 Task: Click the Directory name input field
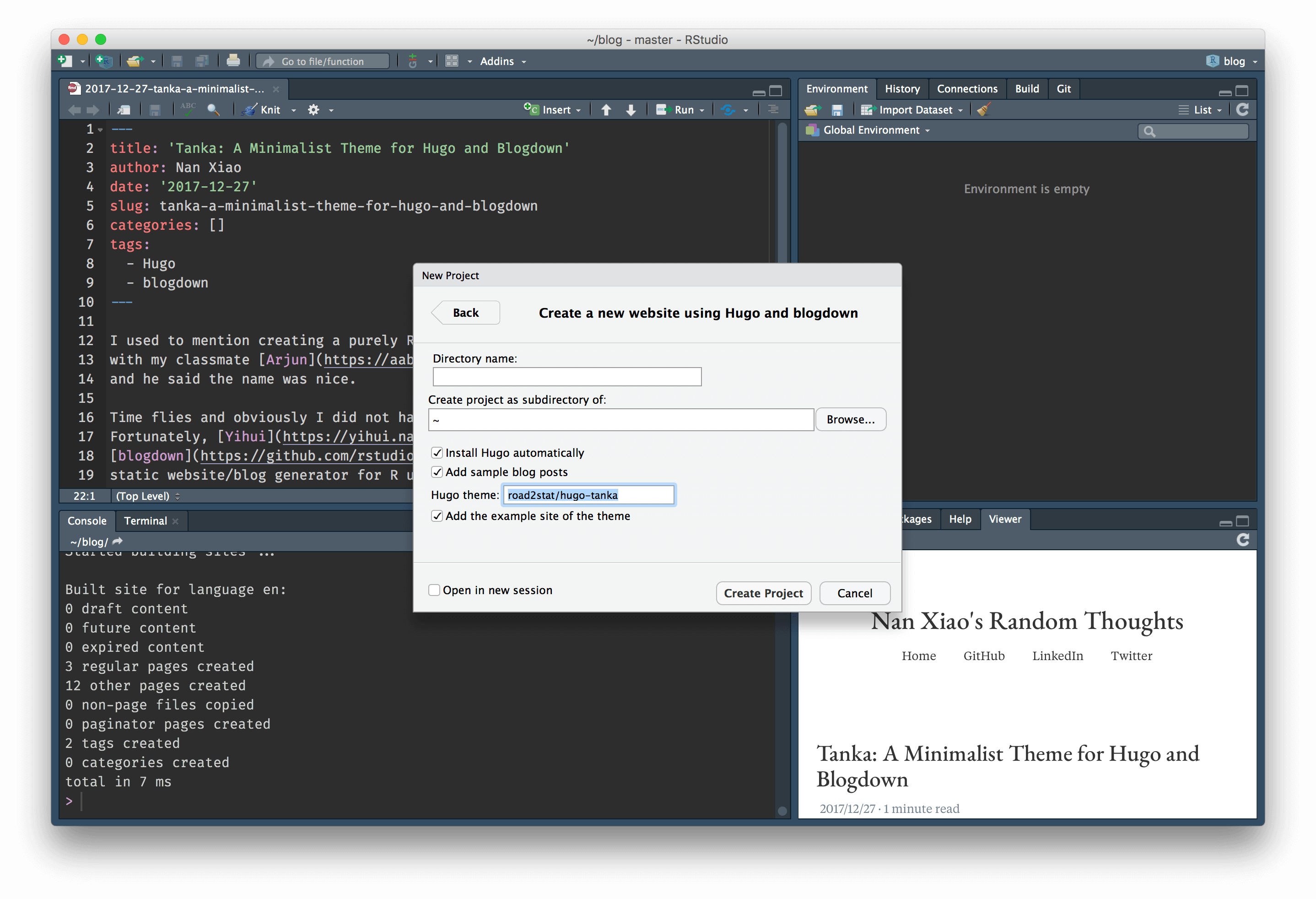(567, 377)
